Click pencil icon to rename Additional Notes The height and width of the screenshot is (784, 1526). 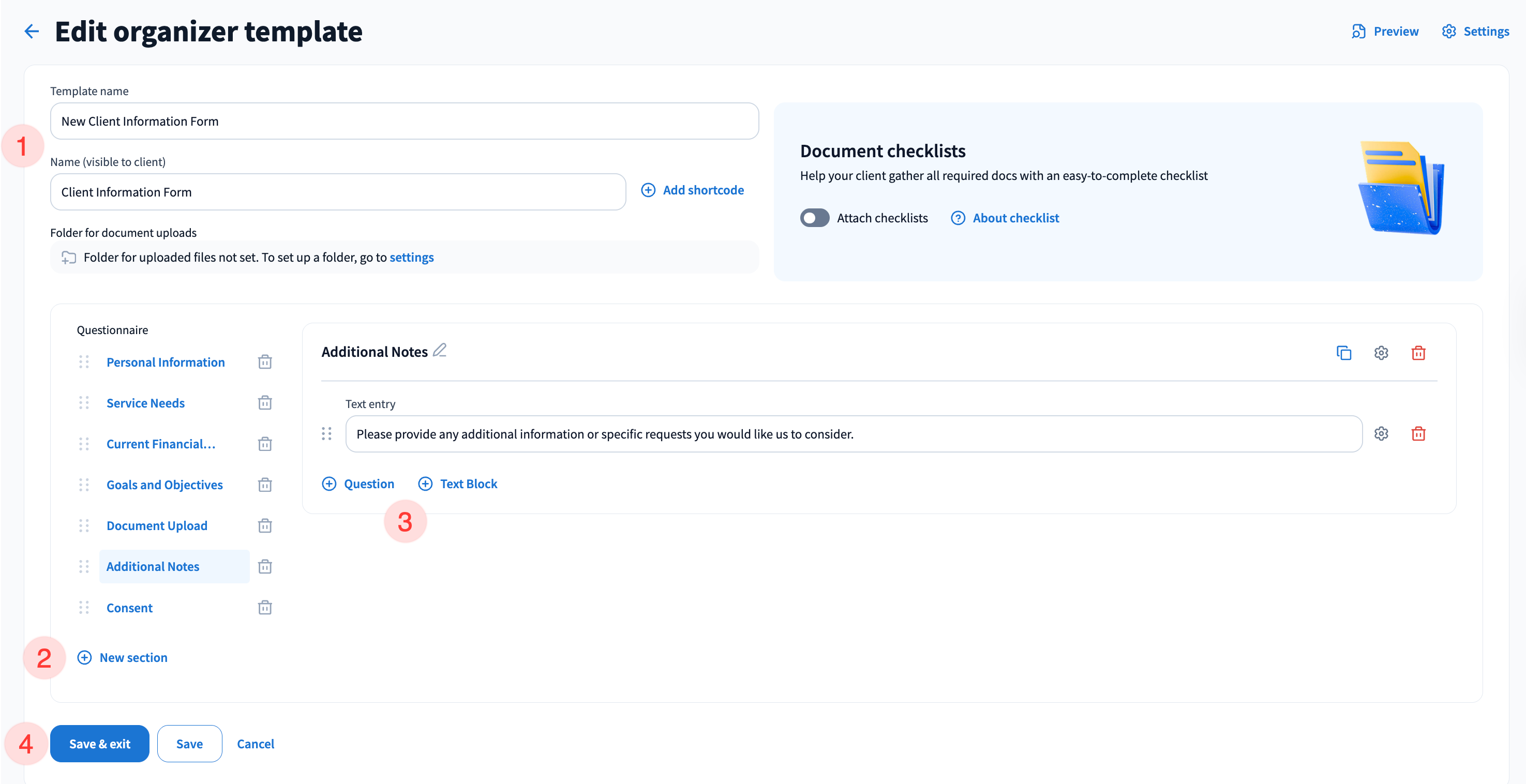tap(440, 350)
